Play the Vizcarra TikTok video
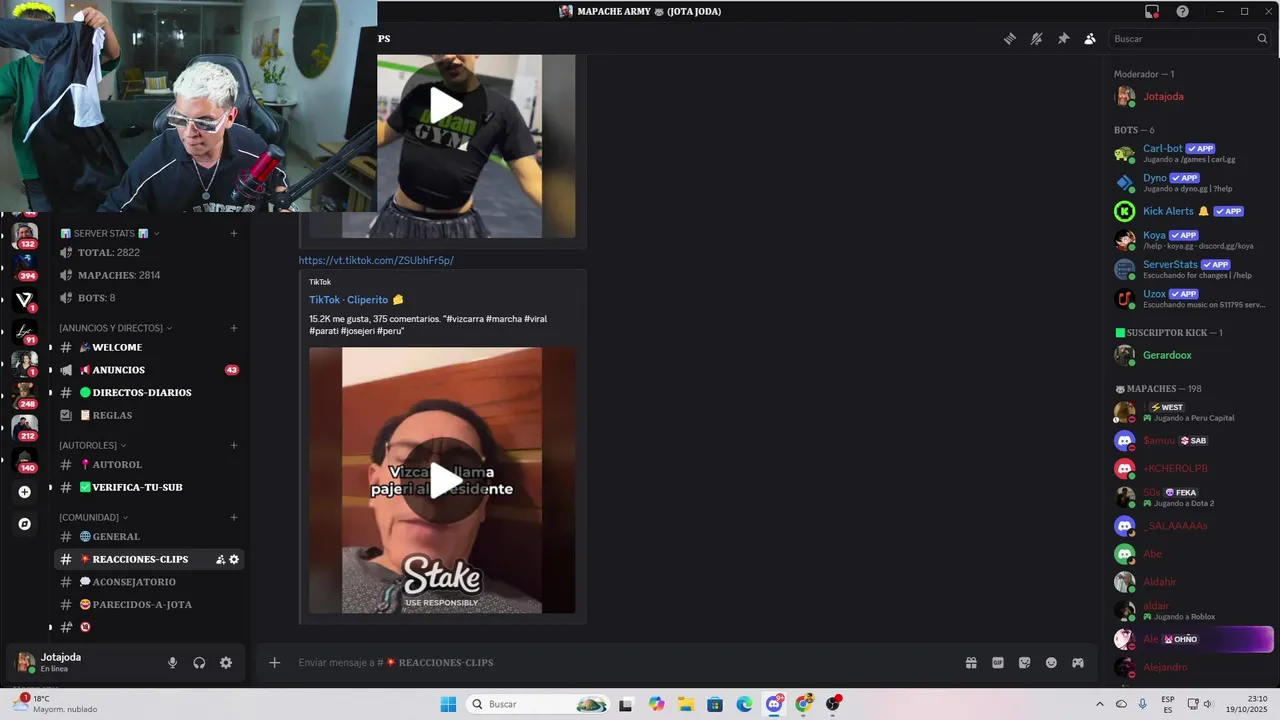1280x720 pixels. (446, 481)
